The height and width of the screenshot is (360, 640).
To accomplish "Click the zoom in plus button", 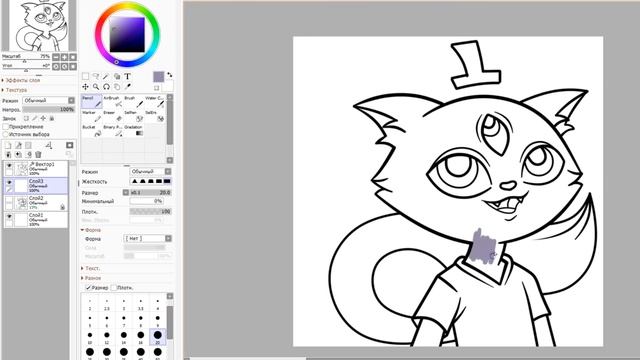I will click(x=64, y=57).
